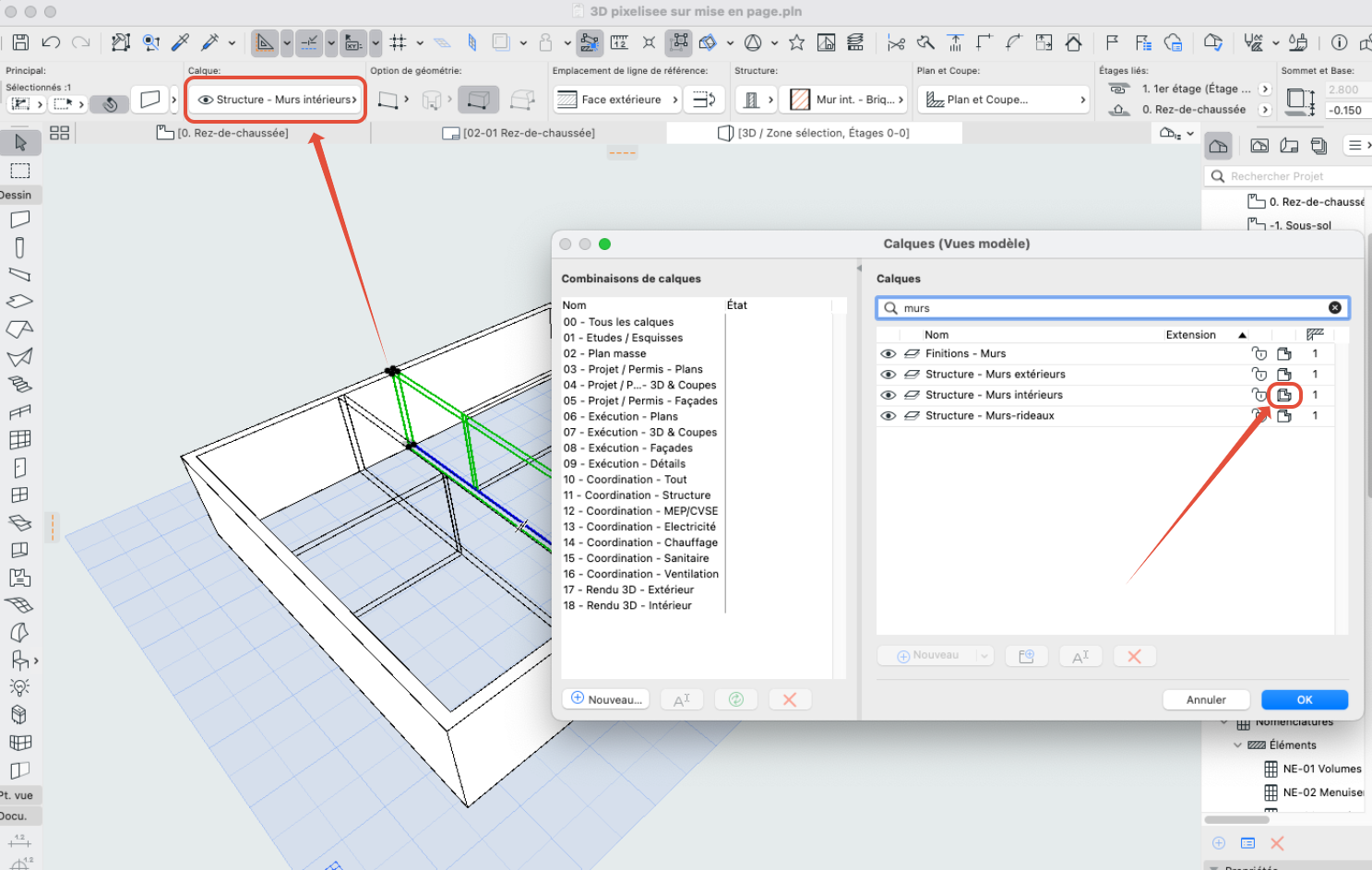Click the tab overview grid icon

point(60,133)
